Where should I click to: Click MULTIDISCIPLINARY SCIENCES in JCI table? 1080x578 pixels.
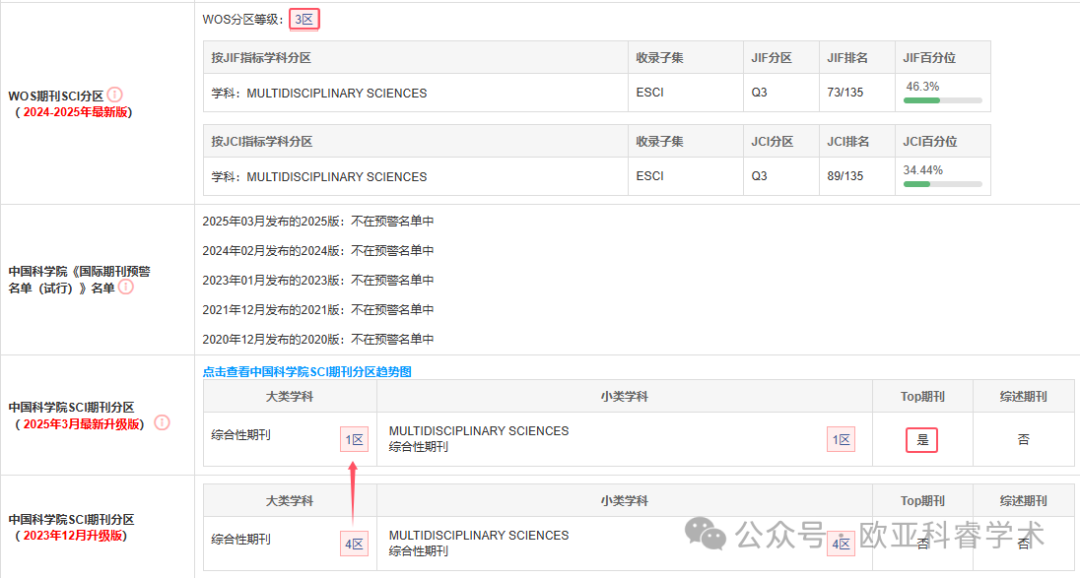pyautogui.click(x=337, y=177)
